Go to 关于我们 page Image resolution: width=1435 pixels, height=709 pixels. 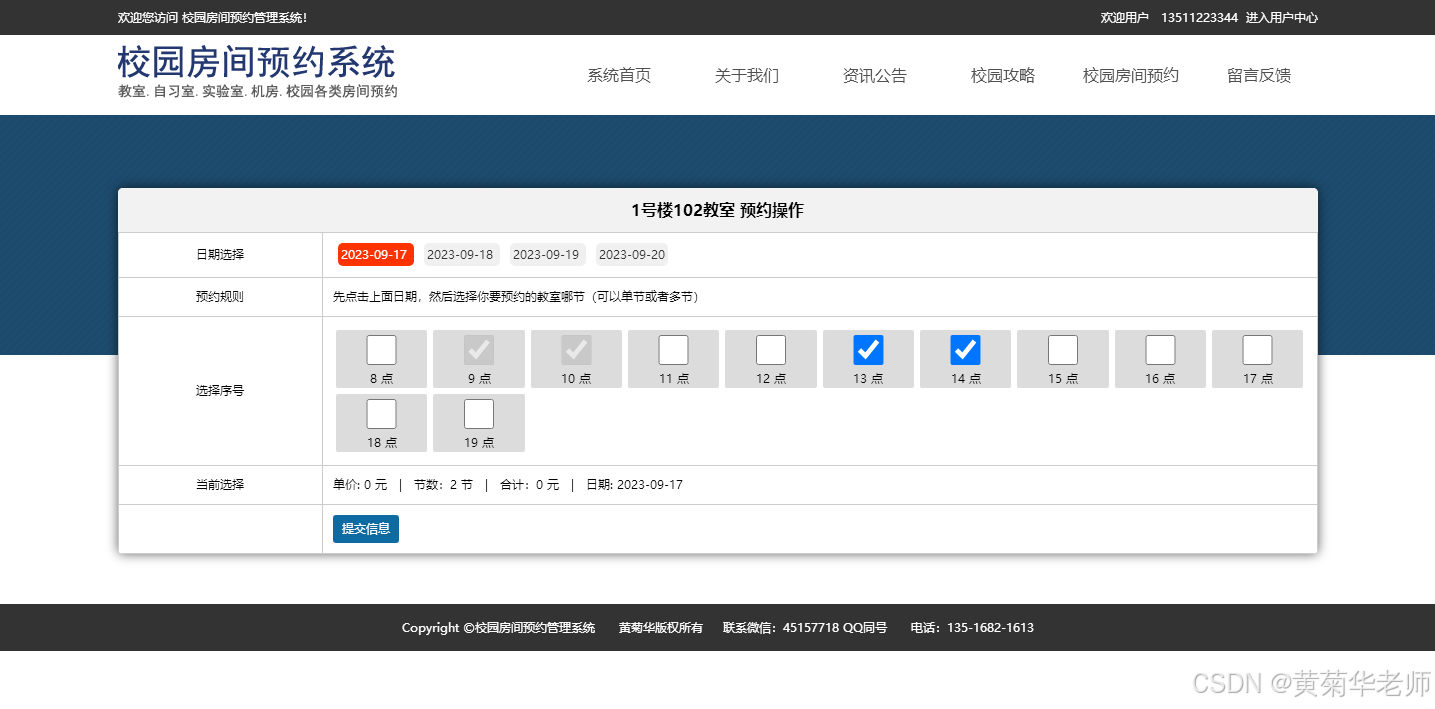coord(747,76)
